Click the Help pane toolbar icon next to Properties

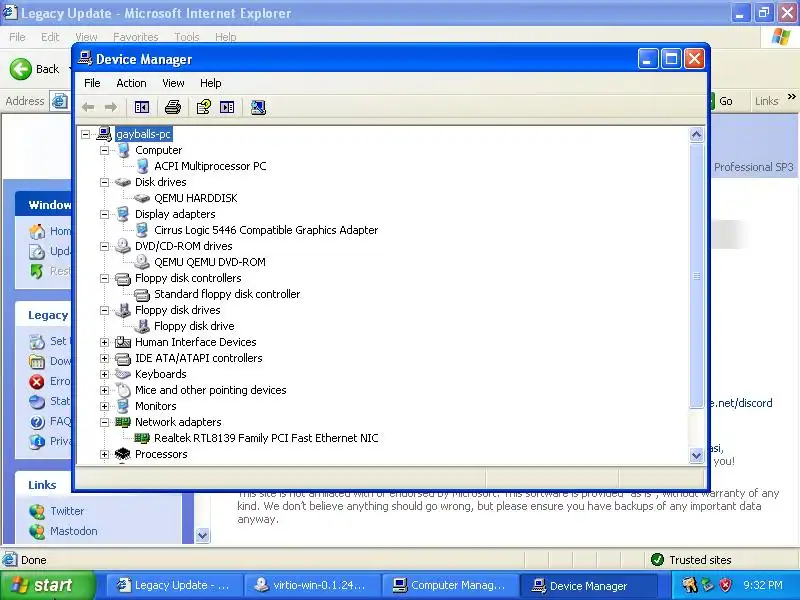click(x=227, y=107)
